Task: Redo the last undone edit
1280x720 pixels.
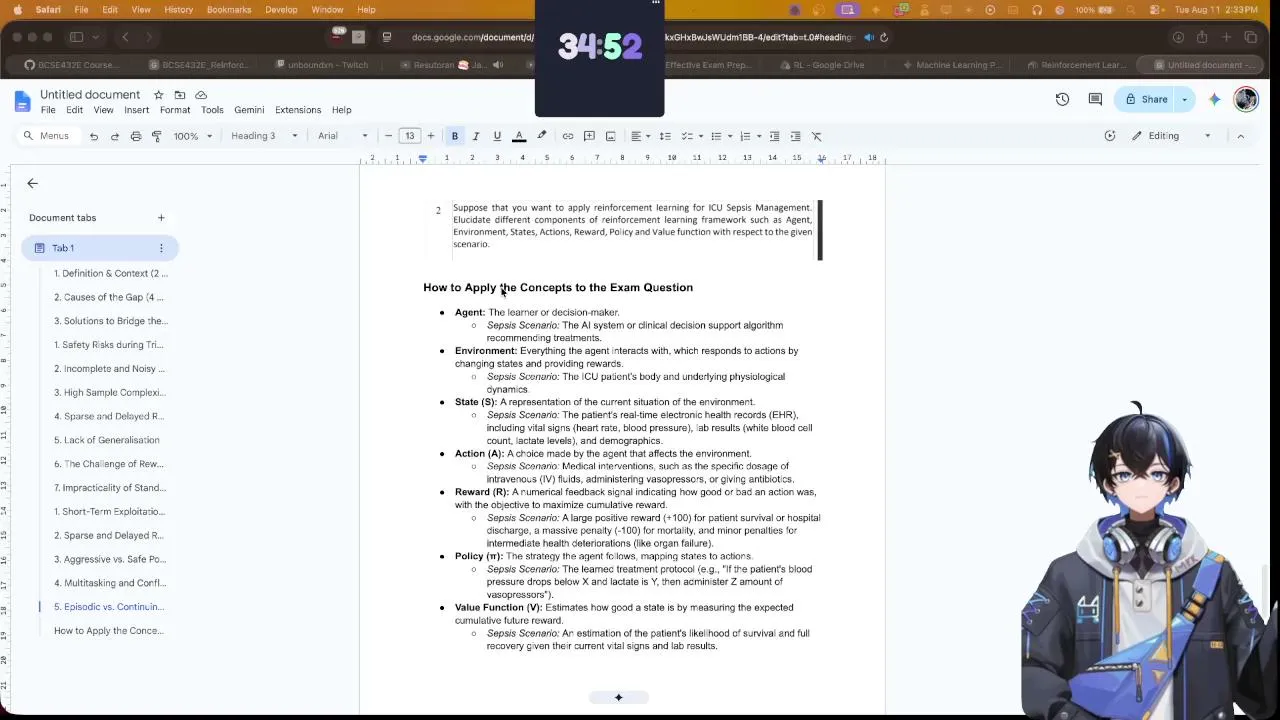Action: (x=115, y=136)
